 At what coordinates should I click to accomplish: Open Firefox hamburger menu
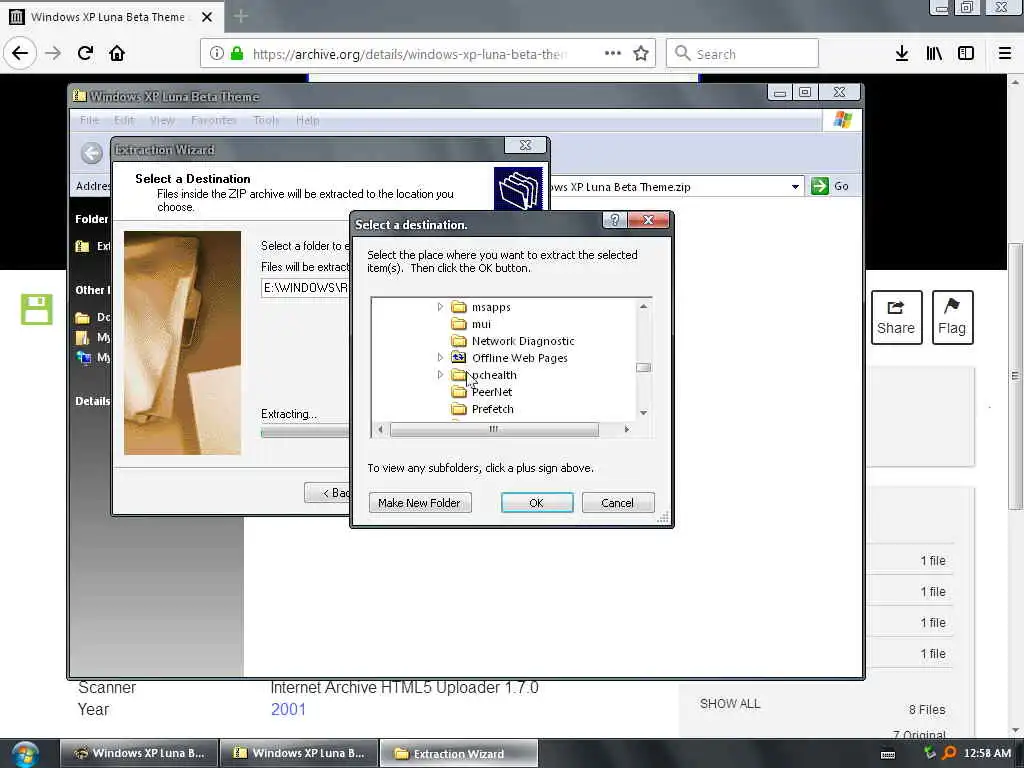click(1005, 54)
